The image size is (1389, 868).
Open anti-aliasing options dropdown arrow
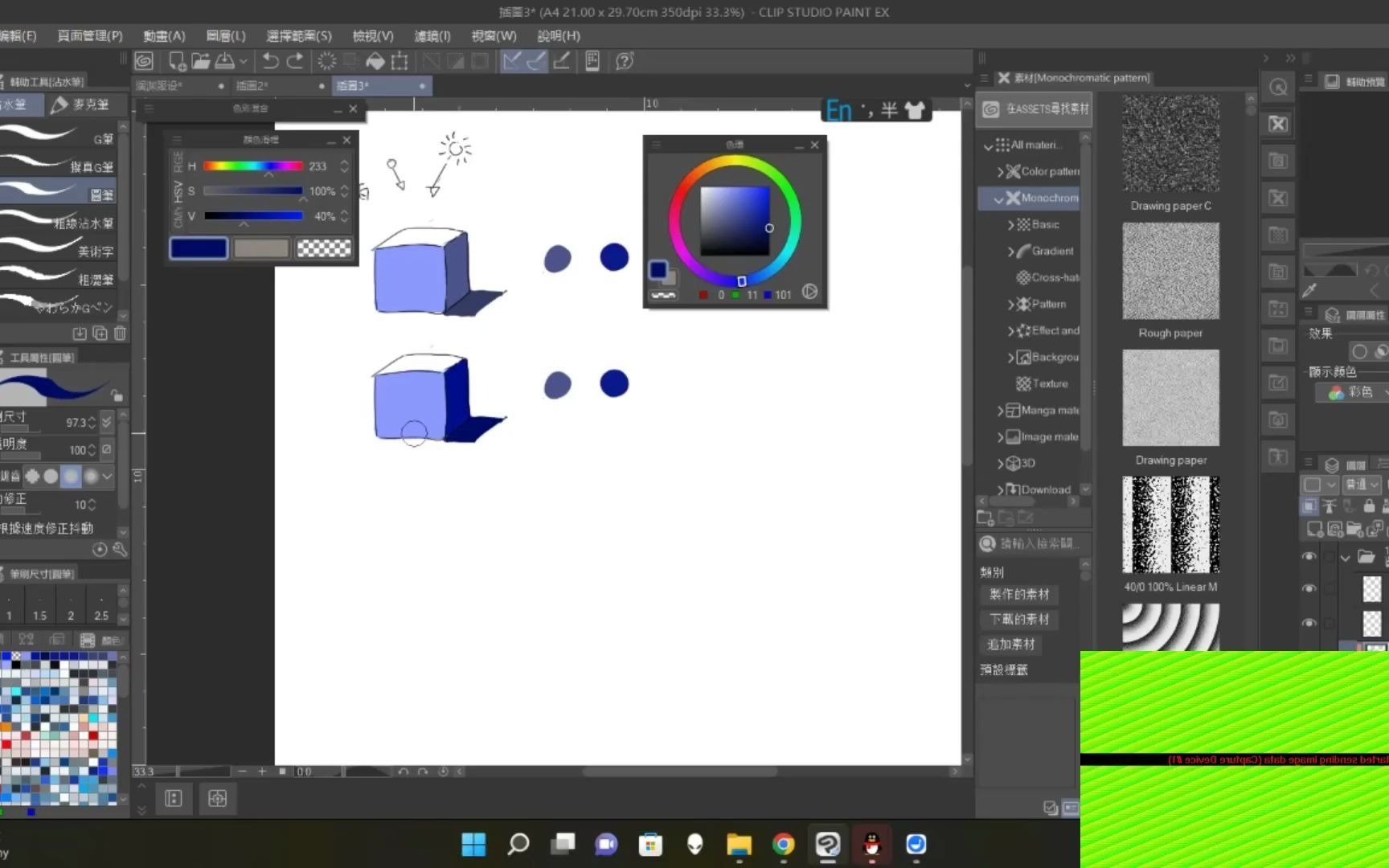[107, 476]
